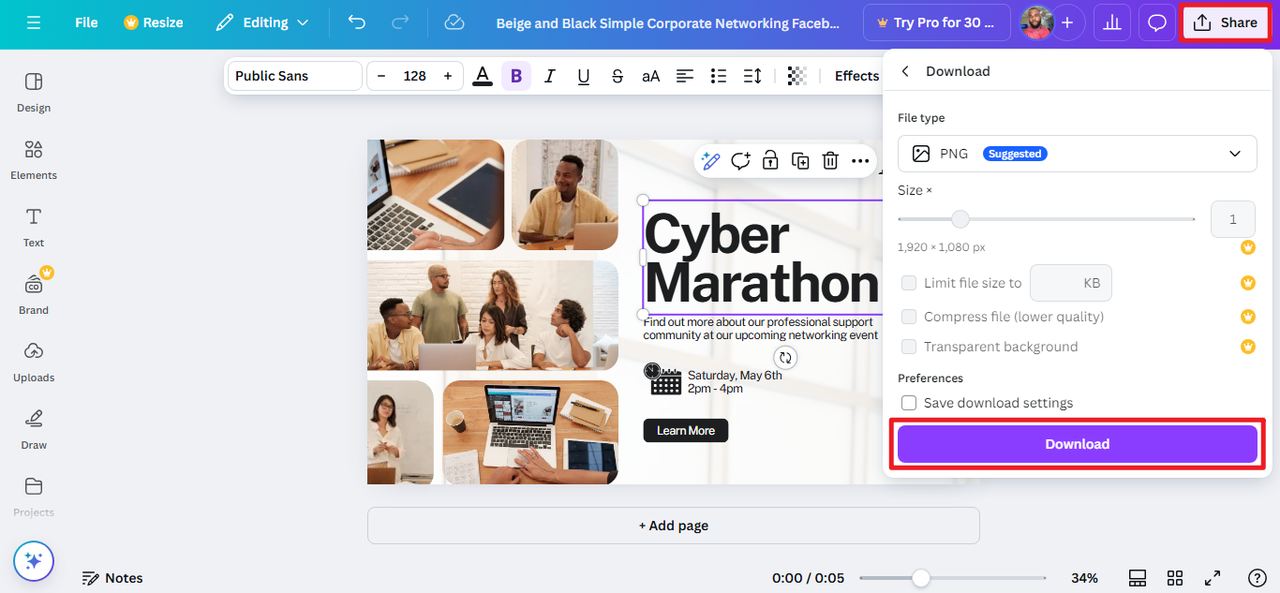Open the Notes panel
The image size is (1280, 593).
pyautogui.click(x=112, y=578)
